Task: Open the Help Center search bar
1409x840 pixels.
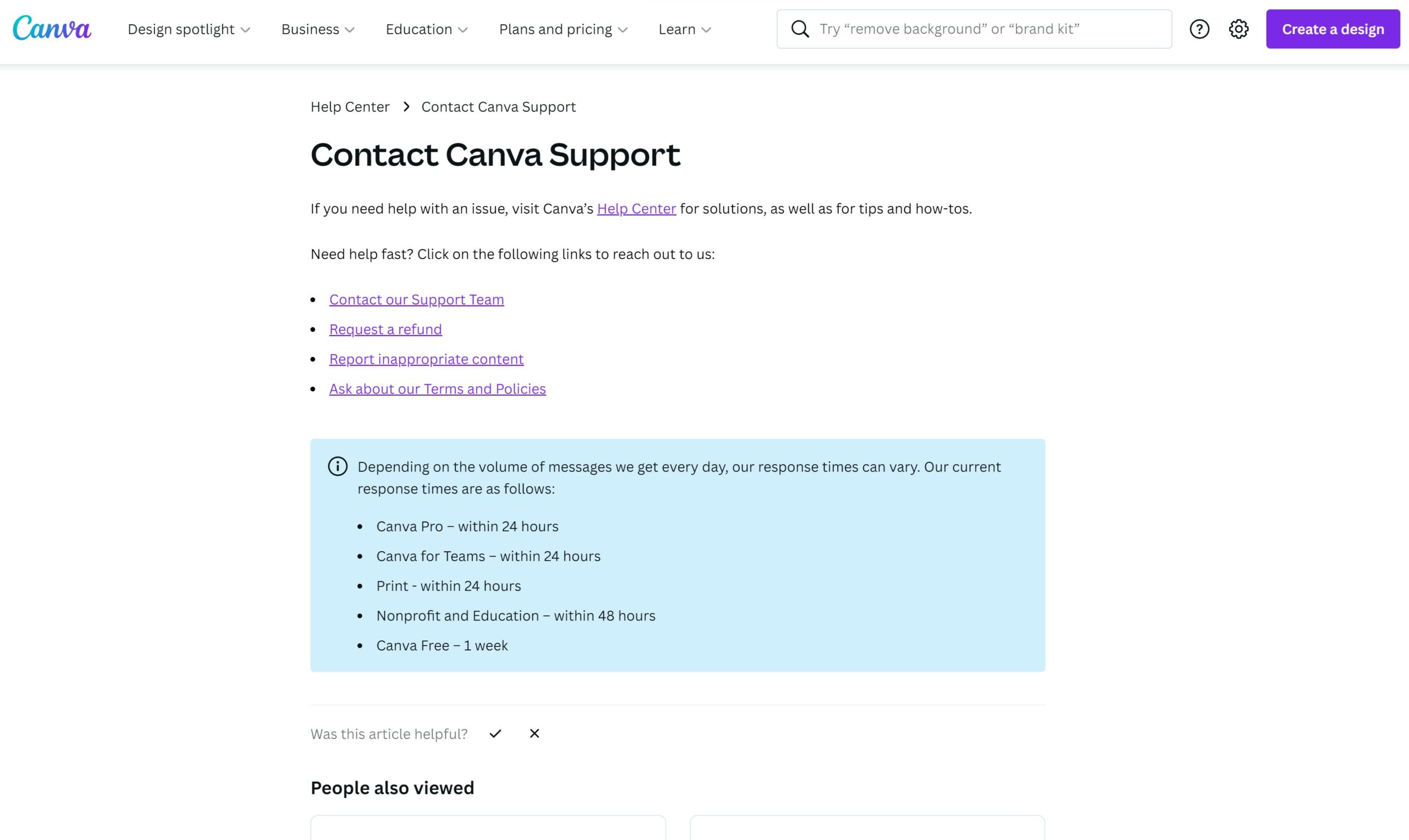Action: coord(975,28)
